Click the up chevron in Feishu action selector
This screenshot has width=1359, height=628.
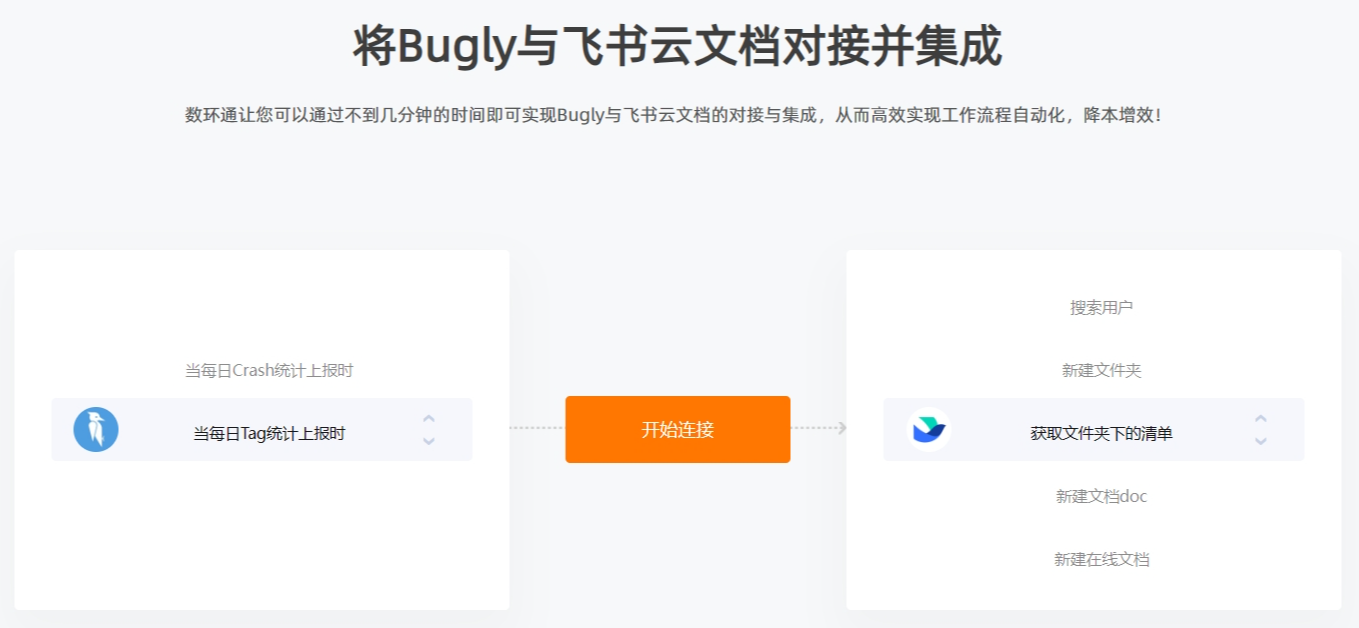1261,419
